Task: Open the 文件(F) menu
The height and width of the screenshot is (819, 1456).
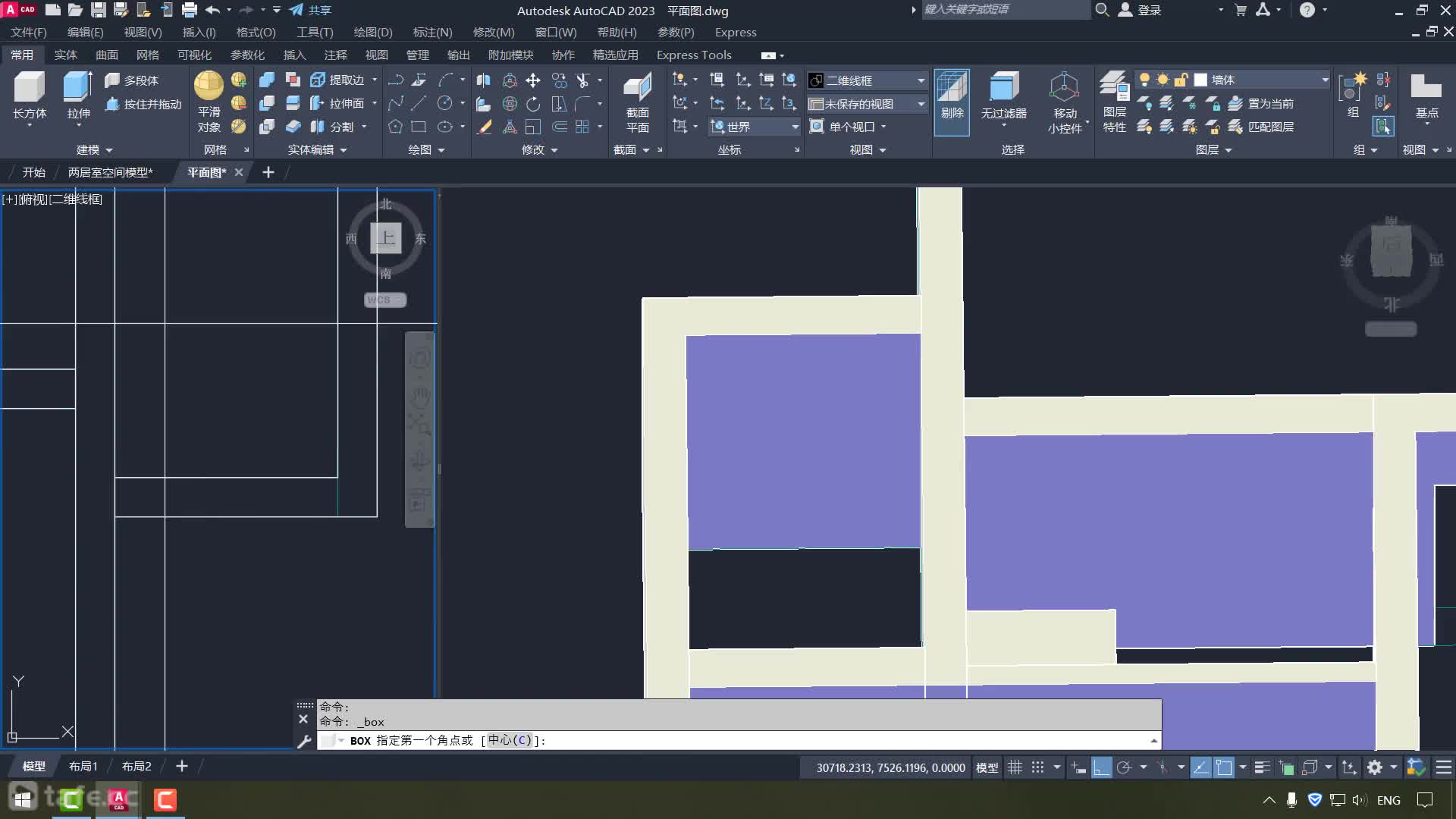Action: point(29,32)
